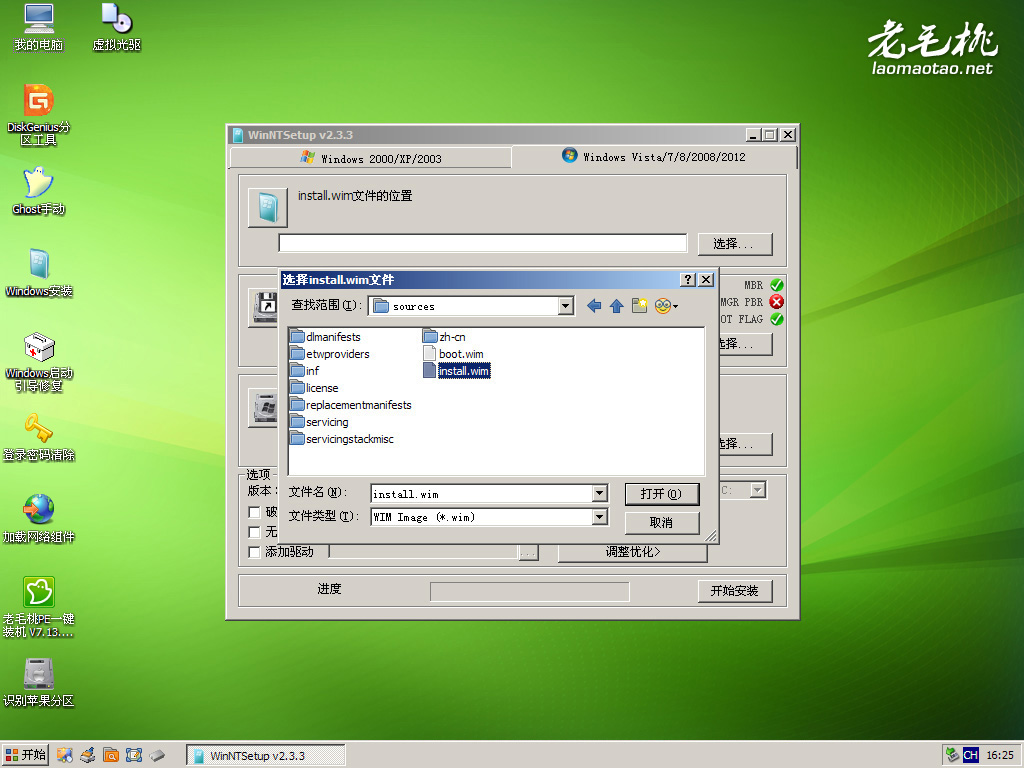Click the 识别苹果分区 desktop icon
Screen dimensions: 1024x768
(x=39, y=683)
